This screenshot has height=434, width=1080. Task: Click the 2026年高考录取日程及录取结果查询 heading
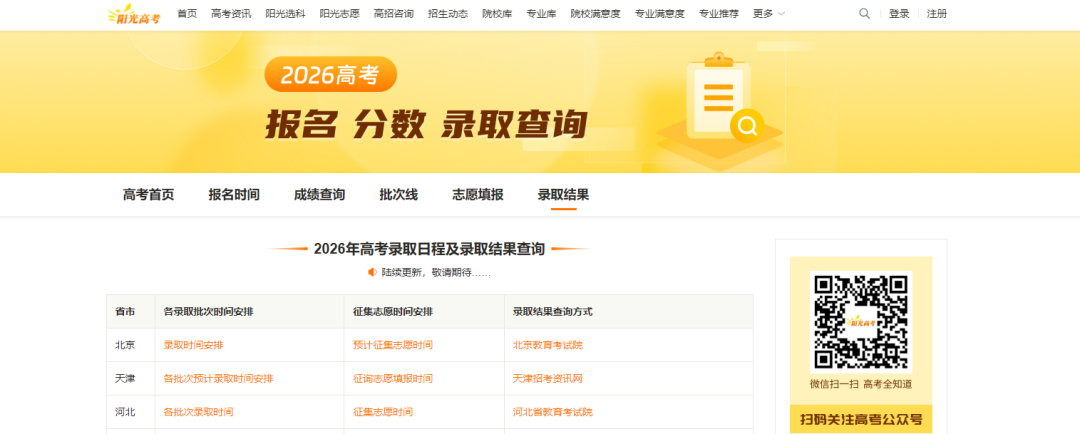[429, 249]
